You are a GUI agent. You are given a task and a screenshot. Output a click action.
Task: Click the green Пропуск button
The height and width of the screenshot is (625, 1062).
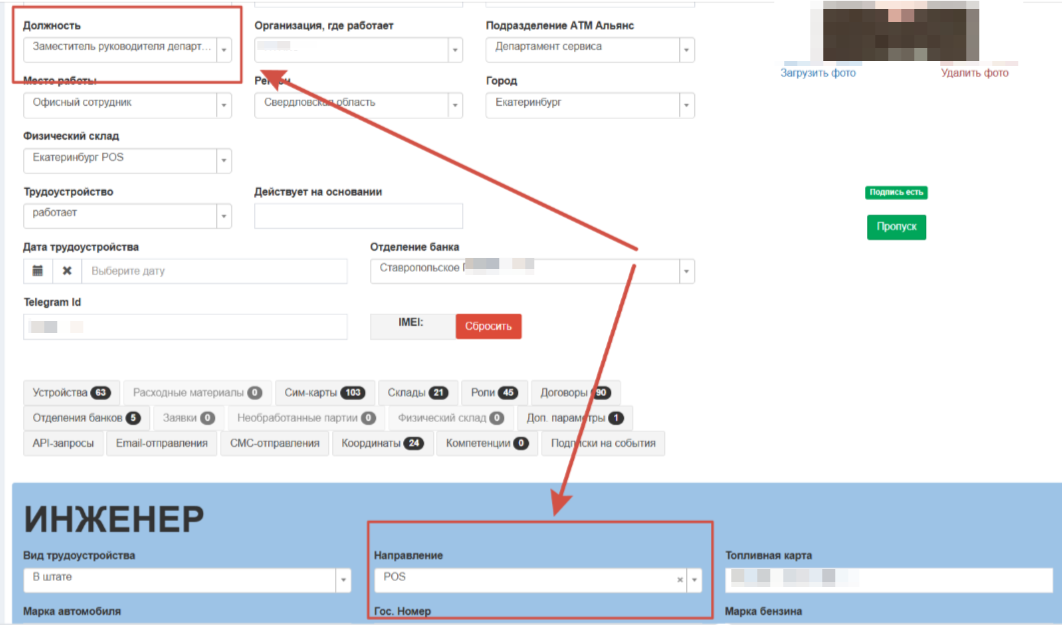896,227
